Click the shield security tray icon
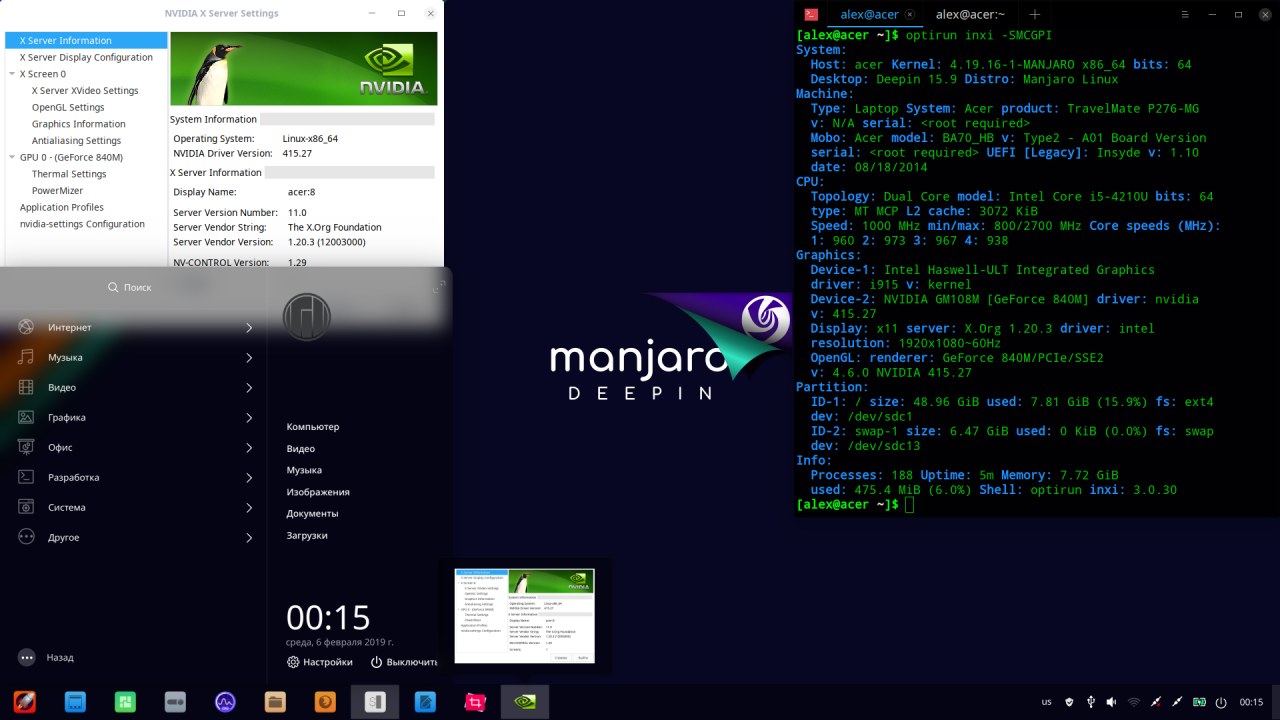Screen dimensions: 1280x720 [1069, 702]
